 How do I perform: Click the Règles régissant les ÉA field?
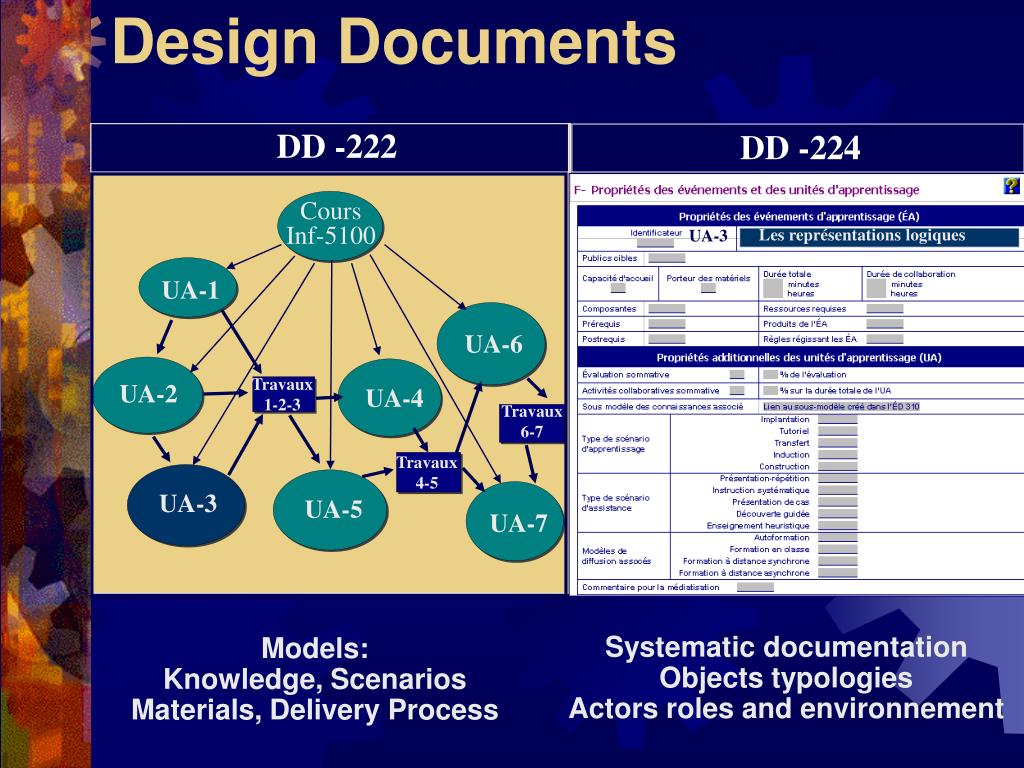(x=885, y=339)
